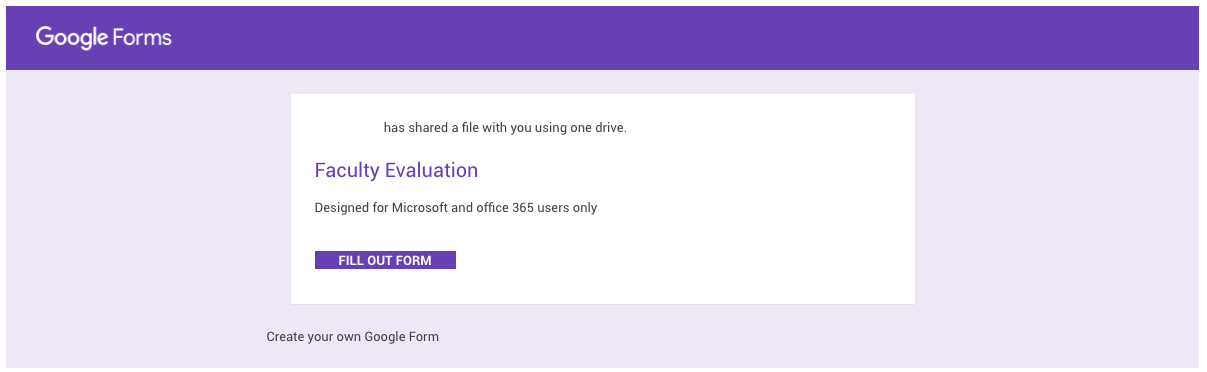Click the 'Designed for Microsoft' description line
Viewport: 1207px width, 372px height.
coord(456,208)
